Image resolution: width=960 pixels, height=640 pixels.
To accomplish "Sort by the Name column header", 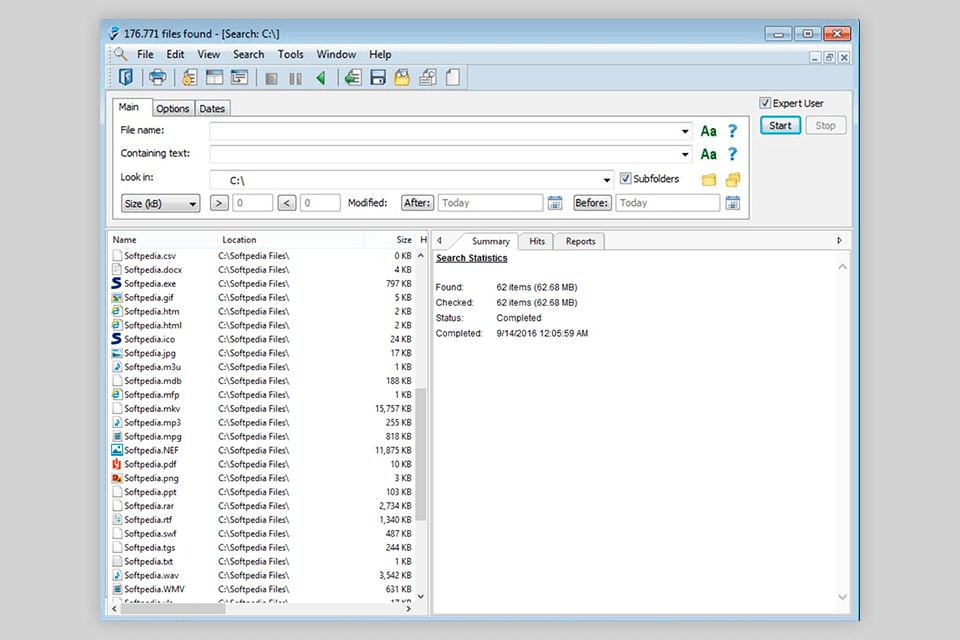I will click(162, 239).
